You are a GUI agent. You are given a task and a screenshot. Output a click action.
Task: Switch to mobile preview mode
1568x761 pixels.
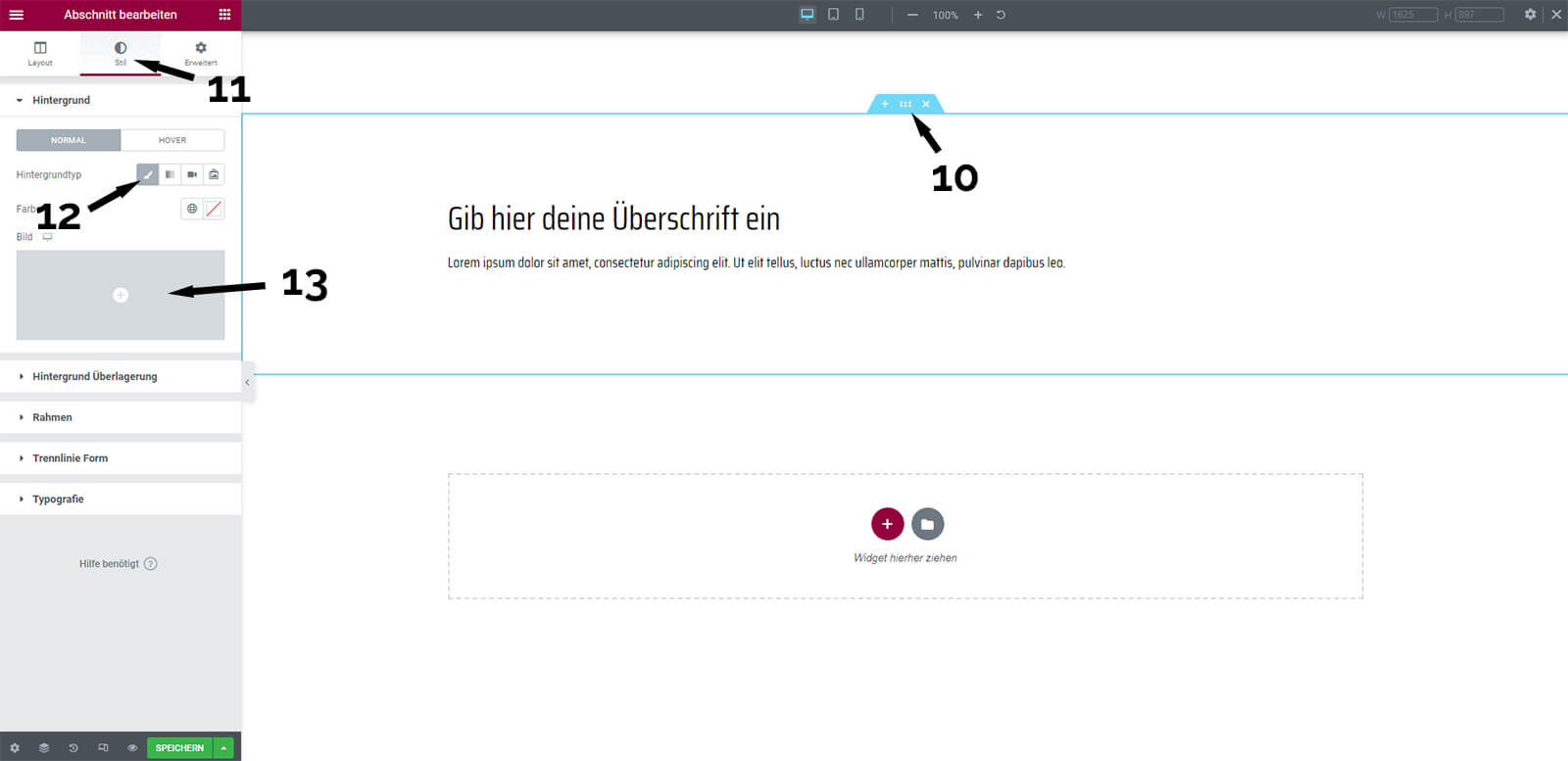(x=859, y=15)
